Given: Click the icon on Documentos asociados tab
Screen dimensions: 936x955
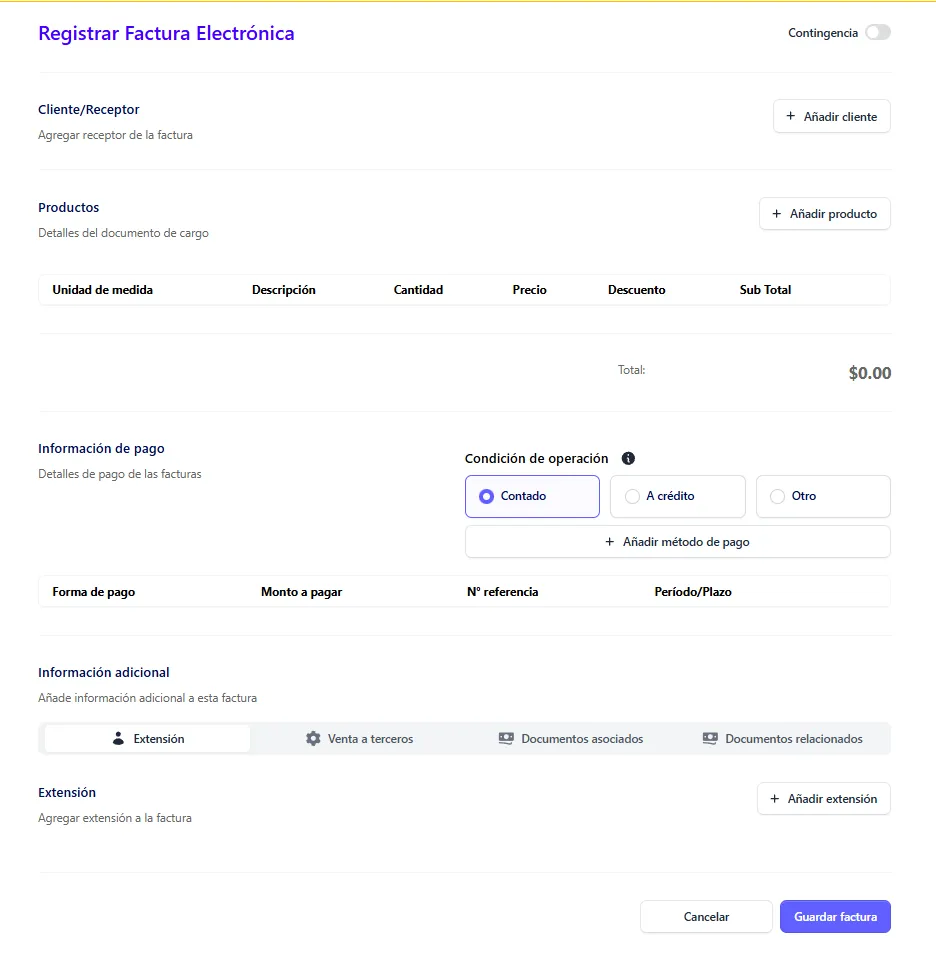Looking at the screenshot, I should pyautogui.click(x=505, y=738).
